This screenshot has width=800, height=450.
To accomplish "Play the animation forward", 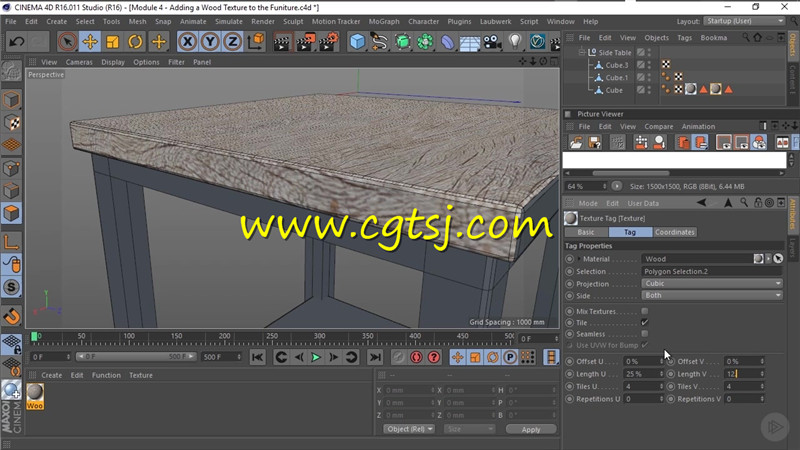I will 316,357.
